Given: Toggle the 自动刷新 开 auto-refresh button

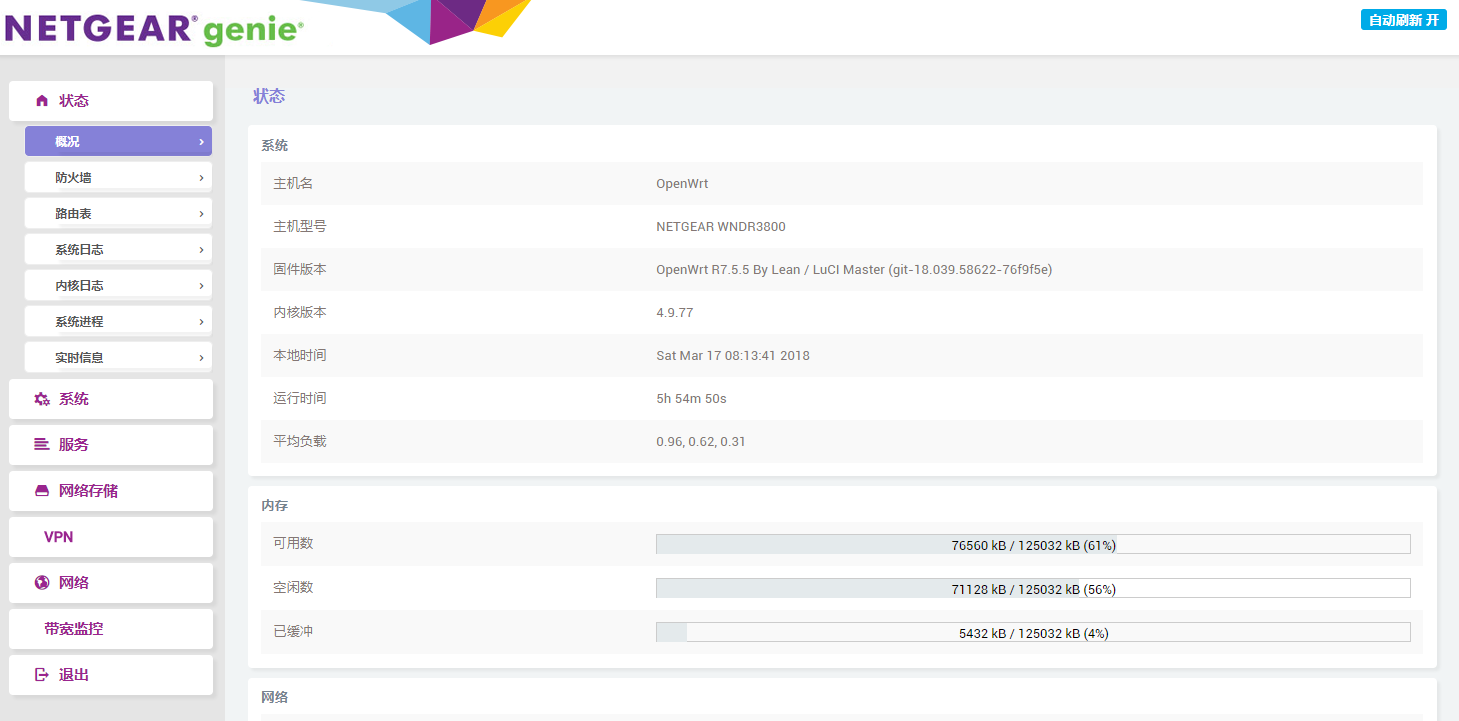Looking at the screenshot, I should (1403, 20).
